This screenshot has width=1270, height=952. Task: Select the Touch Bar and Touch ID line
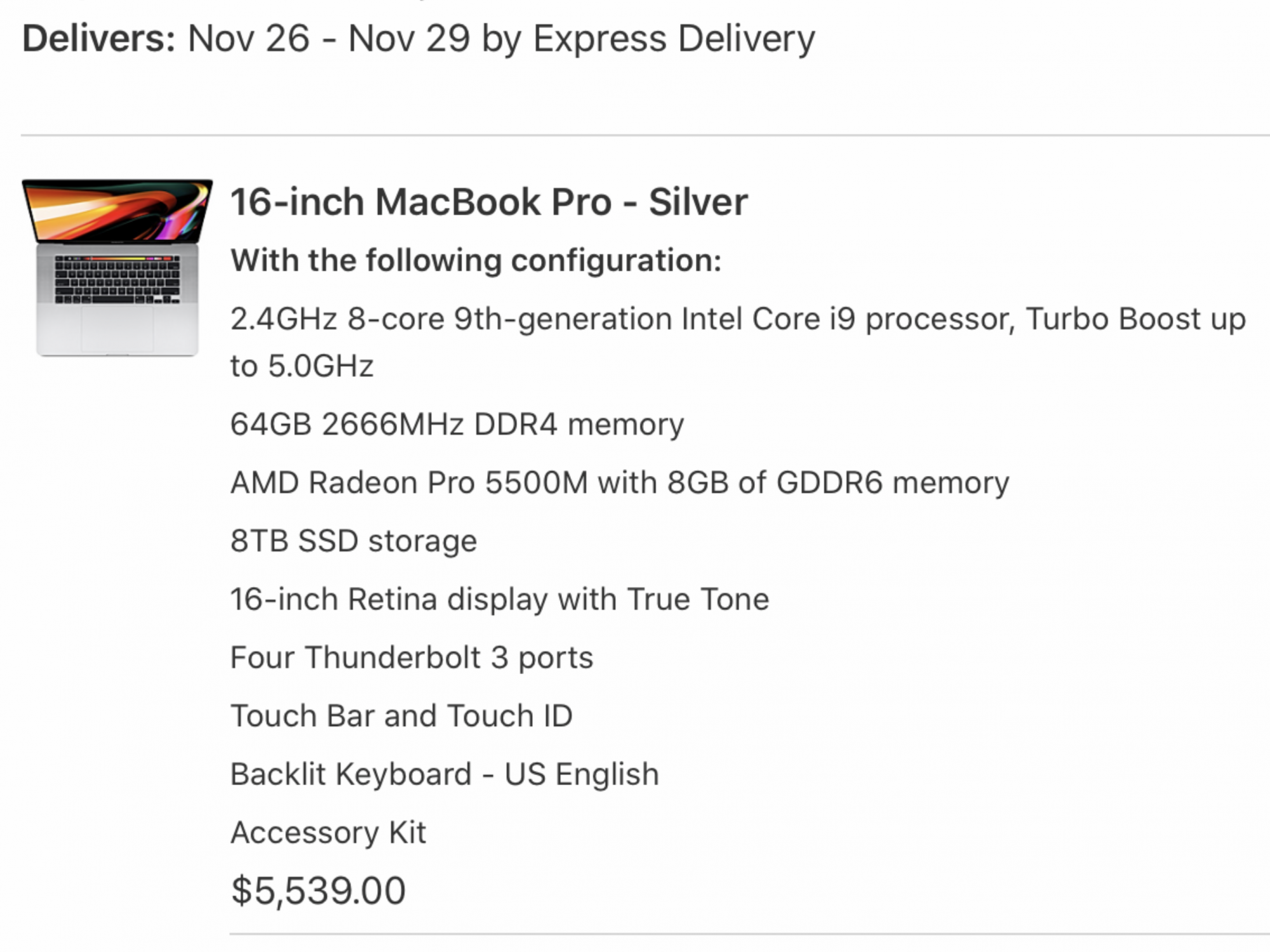[x=401, y=716]
